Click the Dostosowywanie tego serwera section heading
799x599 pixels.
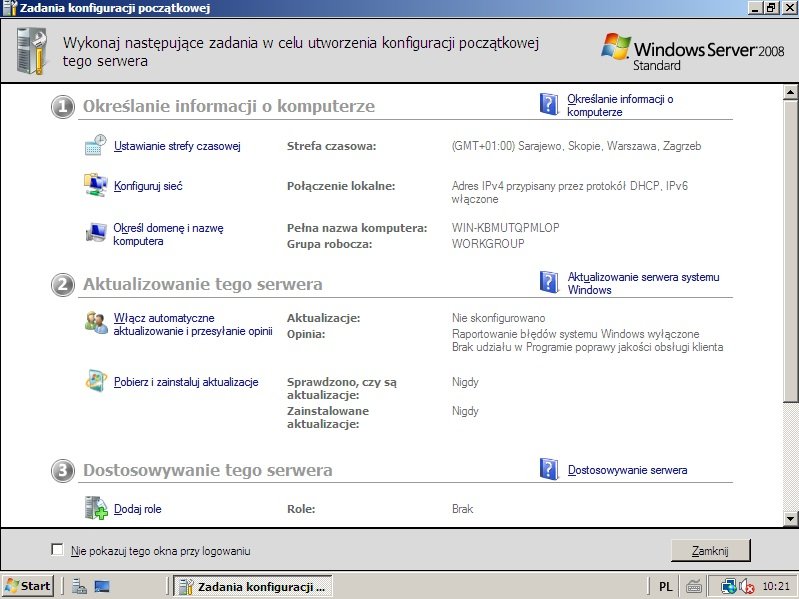point(208,470)
